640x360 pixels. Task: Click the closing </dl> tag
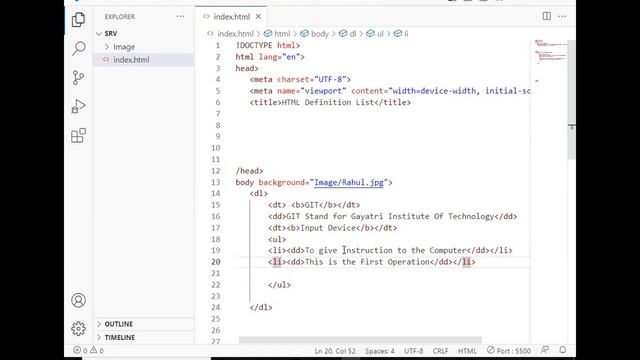coord(261,307)
